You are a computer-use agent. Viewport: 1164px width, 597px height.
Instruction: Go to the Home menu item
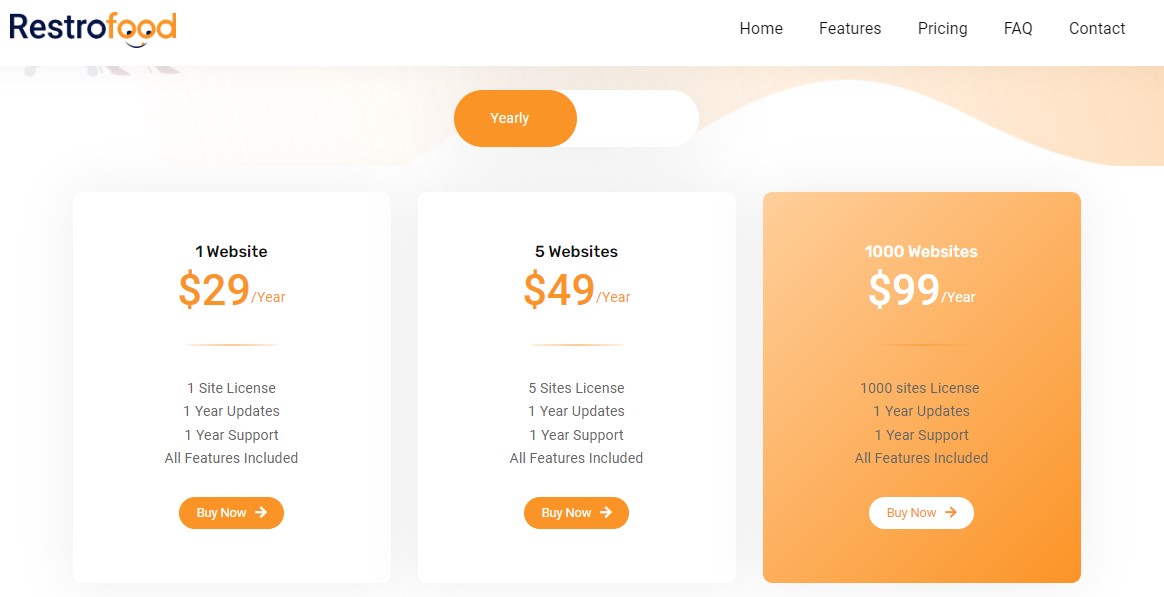point(761,29)
